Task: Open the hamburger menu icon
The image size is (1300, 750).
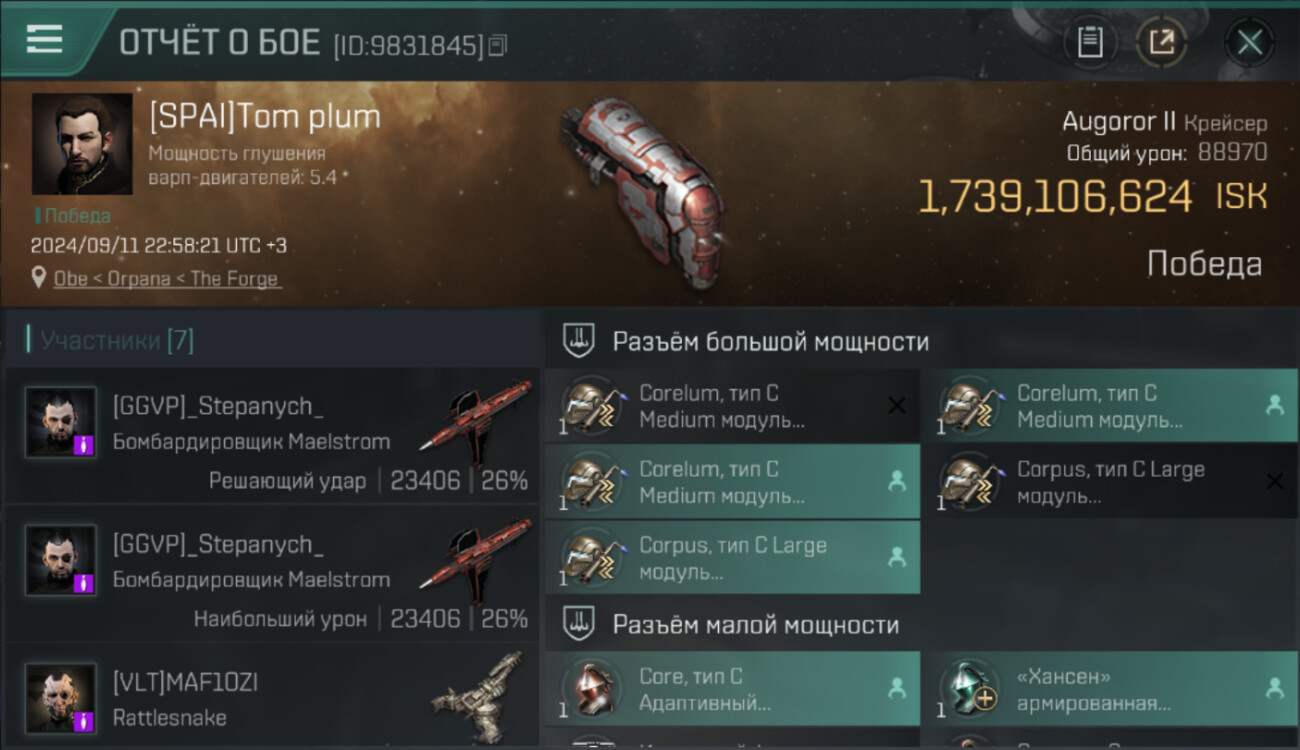Action: 45,39
